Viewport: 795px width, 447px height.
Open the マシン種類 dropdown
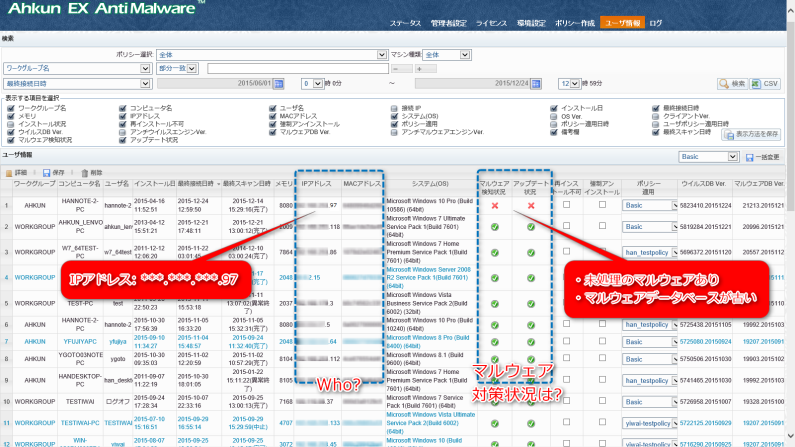(x=447, y=55)
